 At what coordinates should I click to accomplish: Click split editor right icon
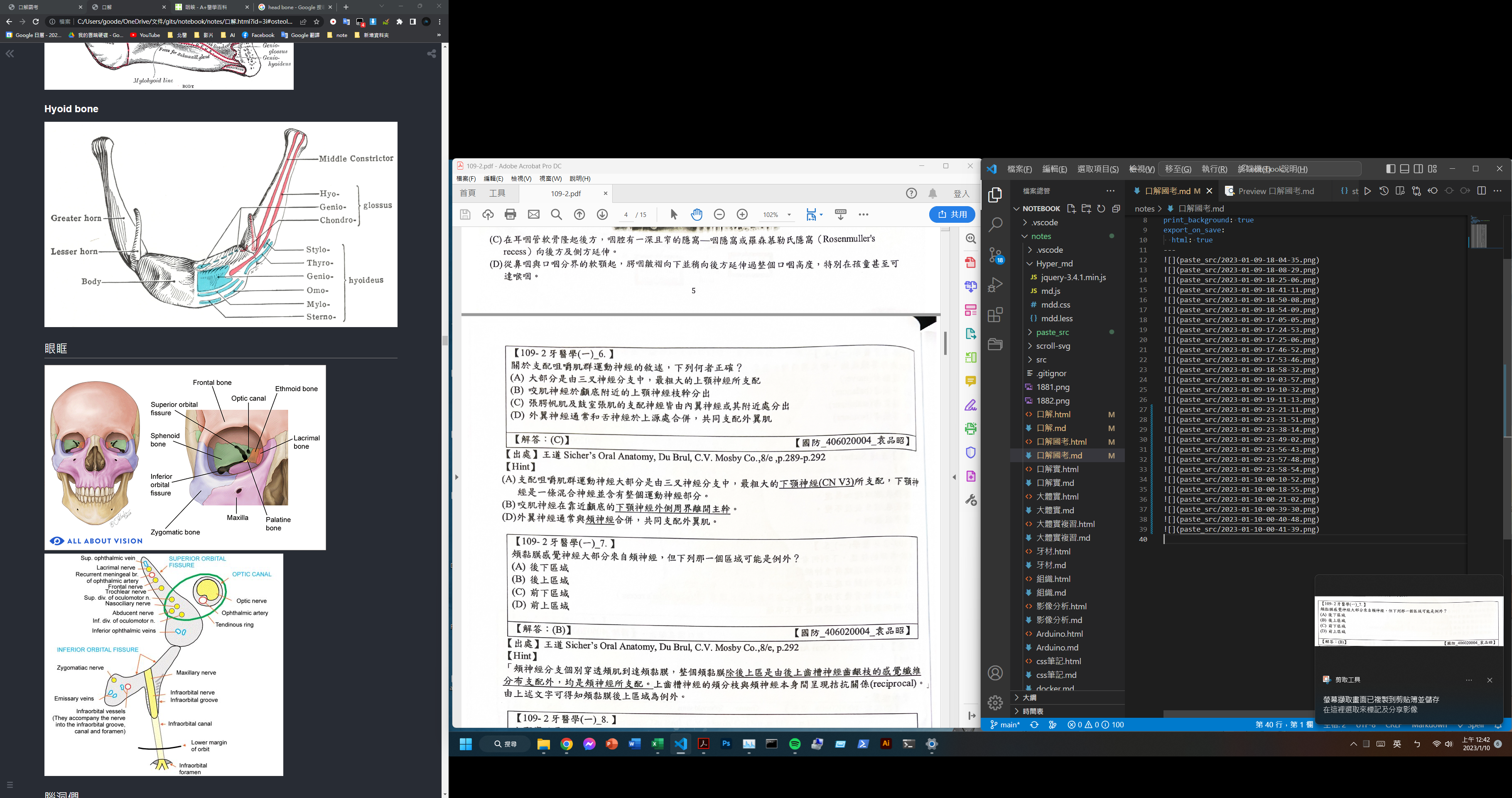click(x=1482, y=191)
